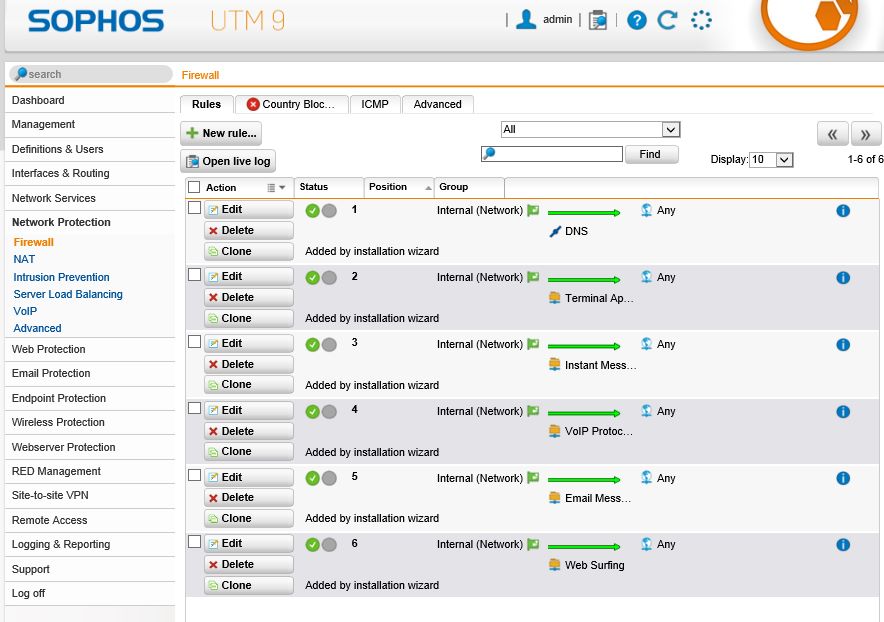884x622 pixels.
Task: Go to the previous page of rules
Action: click(833, 134)
